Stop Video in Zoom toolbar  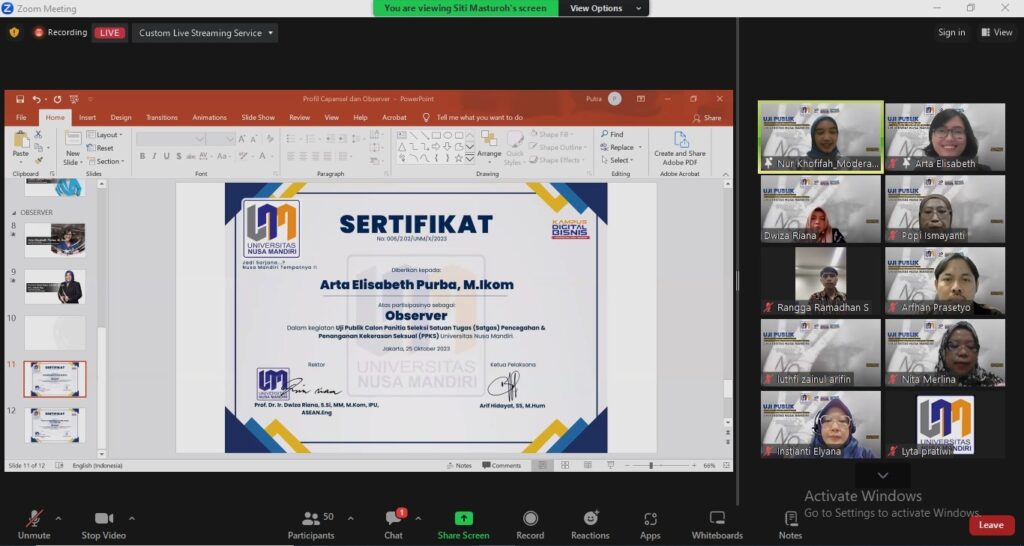[x=103, y=525]
